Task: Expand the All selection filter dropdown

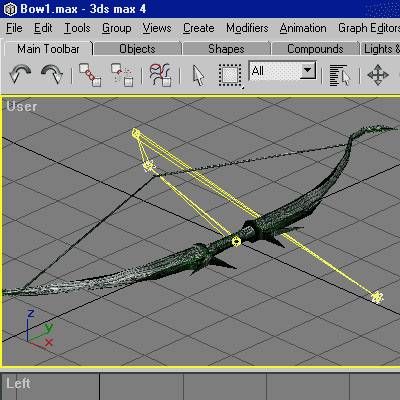Action: (x=308, y=70)
